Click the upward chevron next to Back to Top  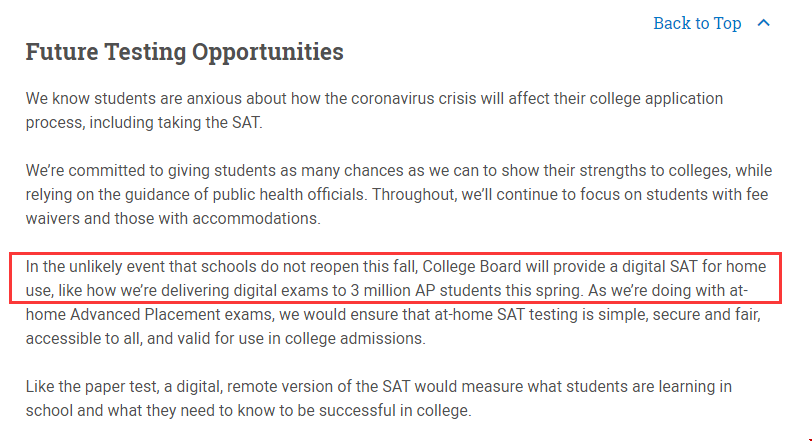pyautogui.click(x=764, y=23)
